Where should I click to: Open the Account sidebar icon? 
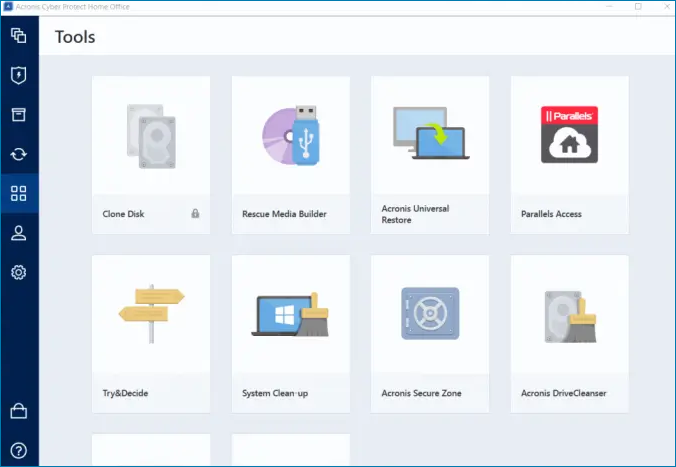(18, 233)
